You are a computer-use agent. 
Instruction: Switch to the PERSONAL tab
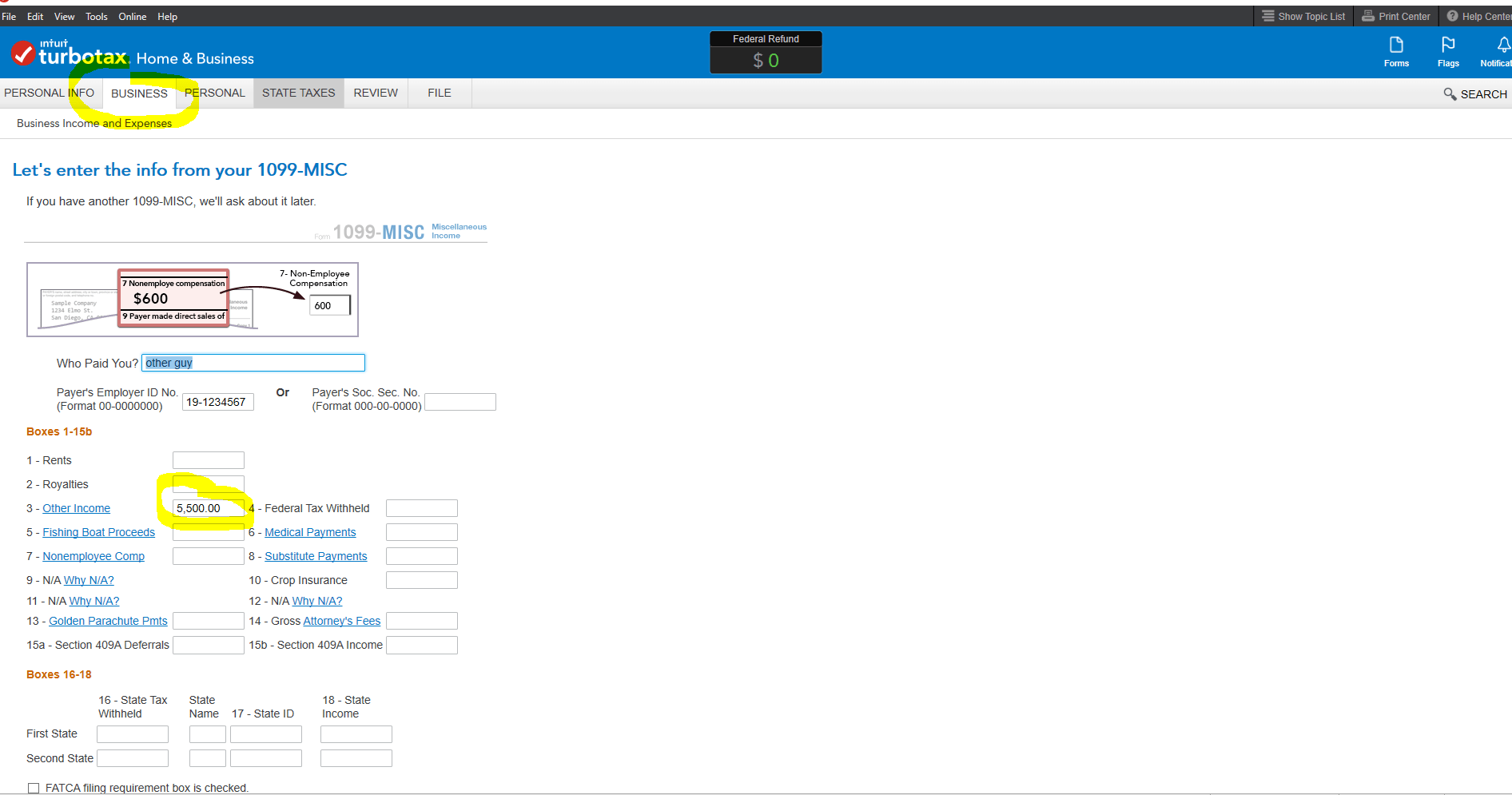click(x=215, y=93)
